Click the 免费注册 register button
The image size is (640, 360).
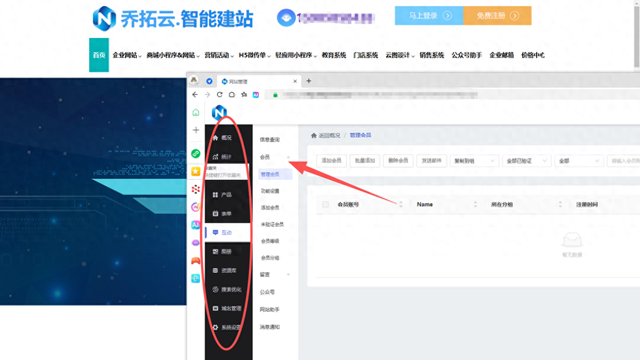tap(497, 16)
